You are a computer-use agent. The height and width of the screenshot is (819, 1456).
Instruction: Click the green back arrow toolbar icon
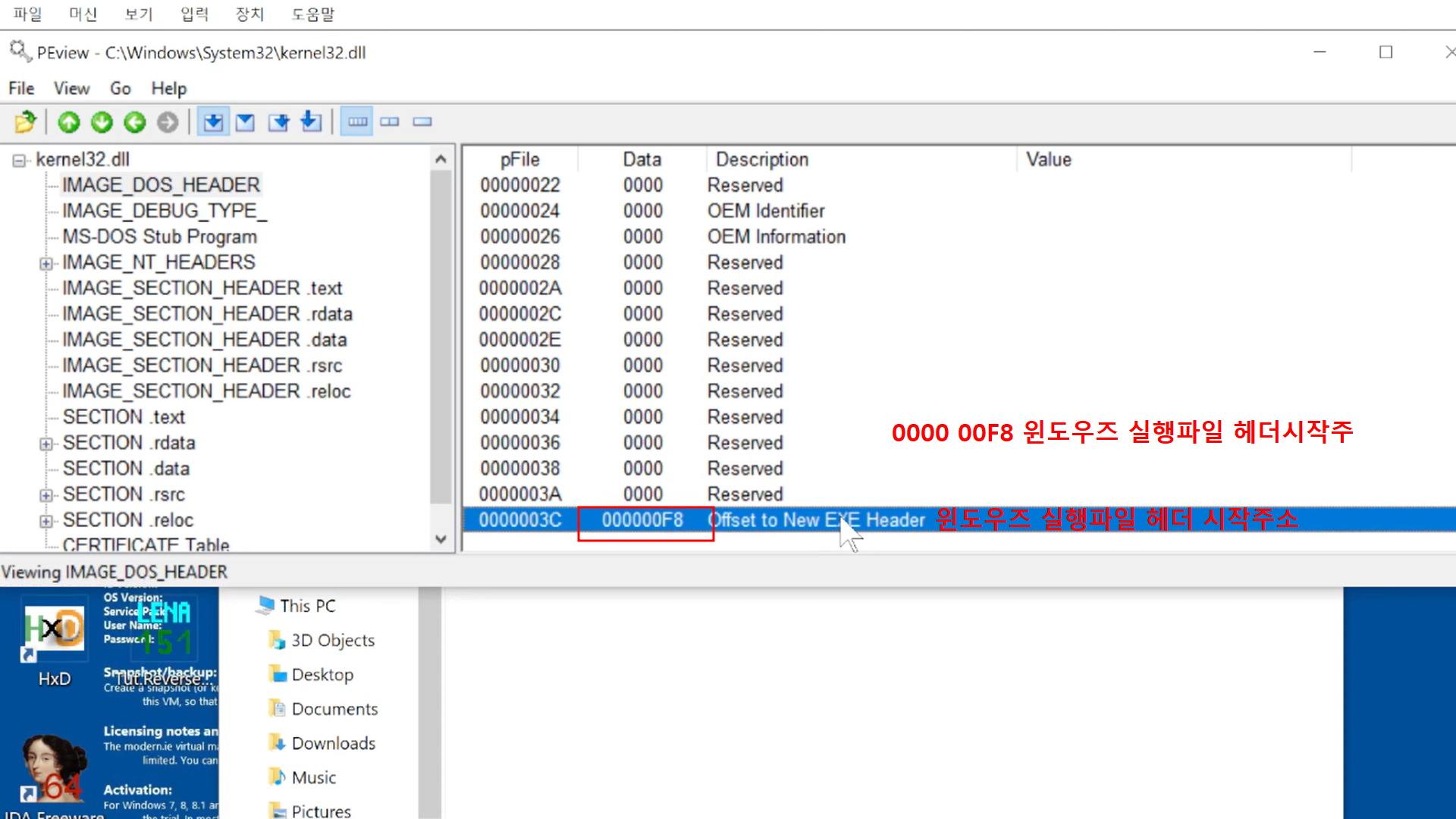[135, 121]
